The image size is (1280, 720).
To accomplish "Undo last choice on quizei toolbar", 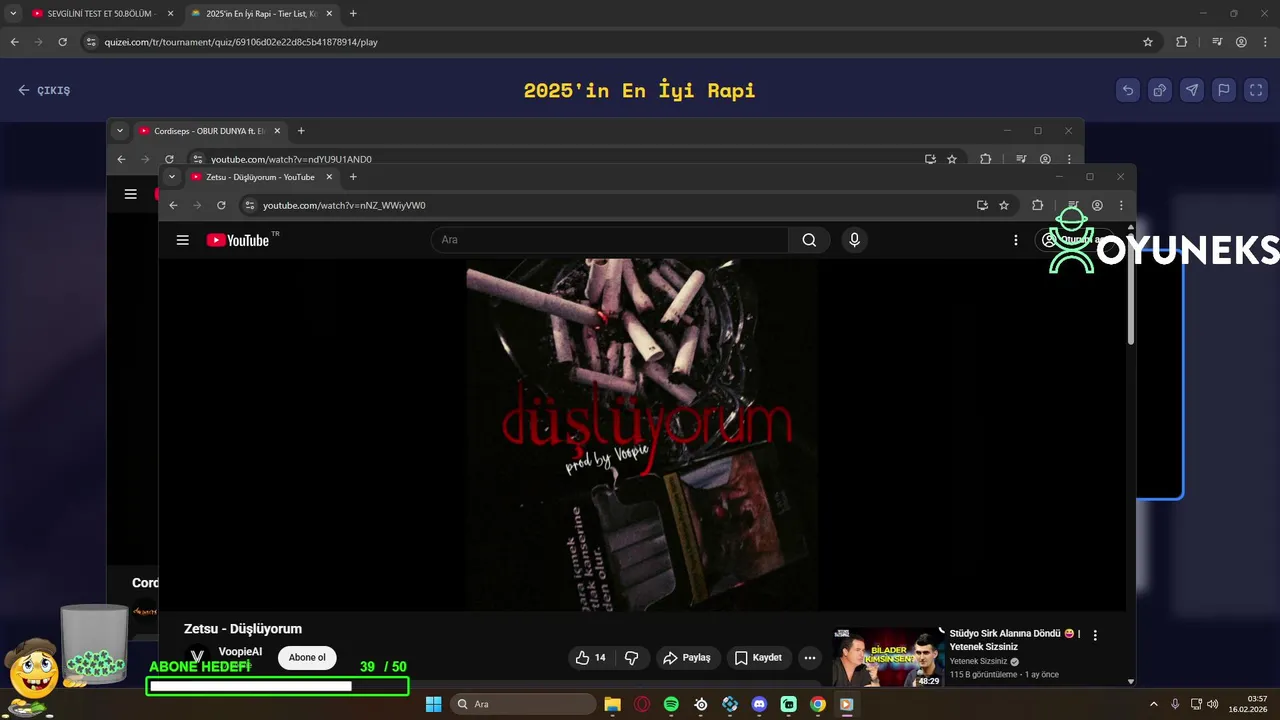I will (1128, 90).
